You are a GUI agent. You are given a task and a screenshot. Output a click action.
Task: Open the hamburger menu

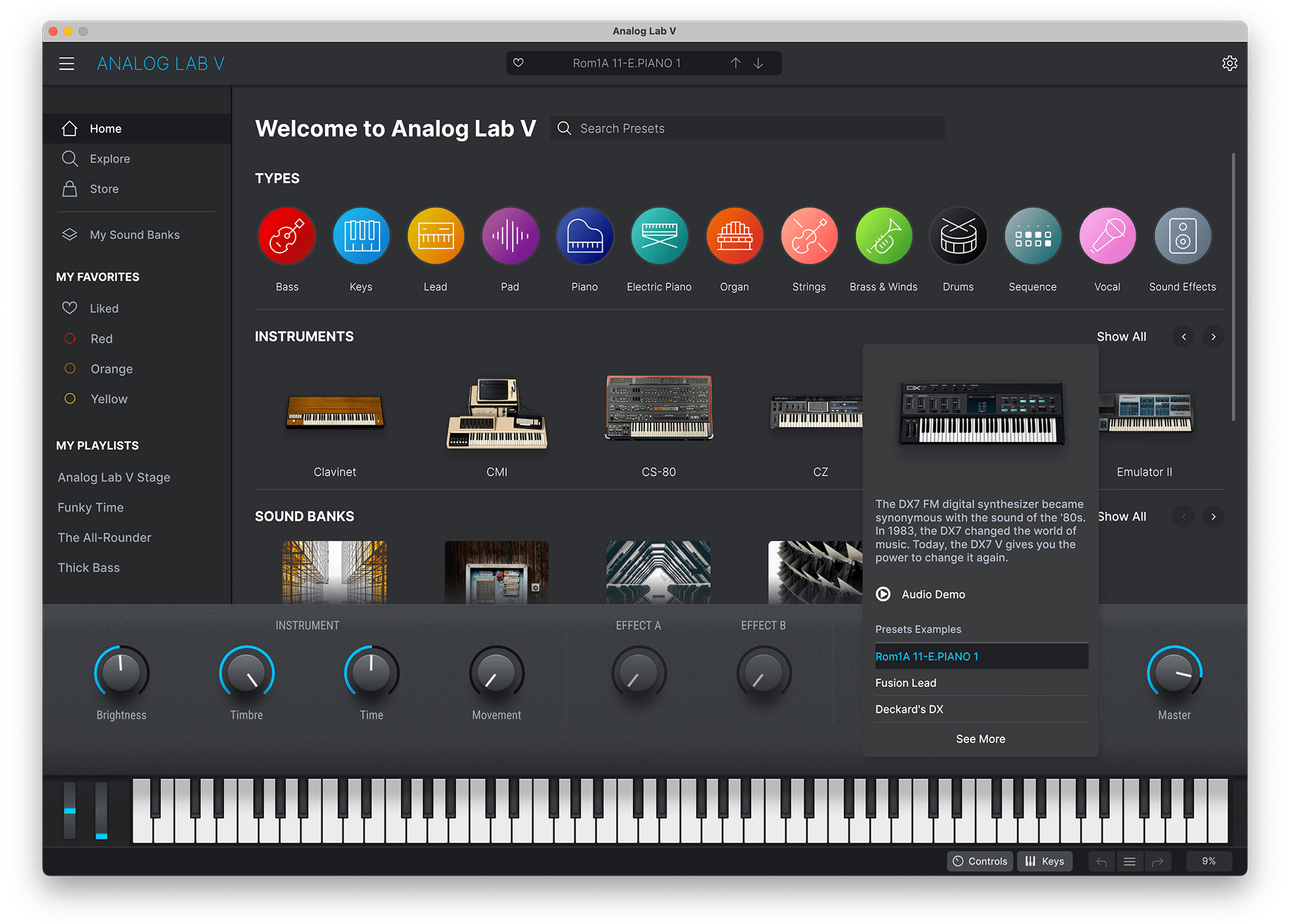point(67,63)
